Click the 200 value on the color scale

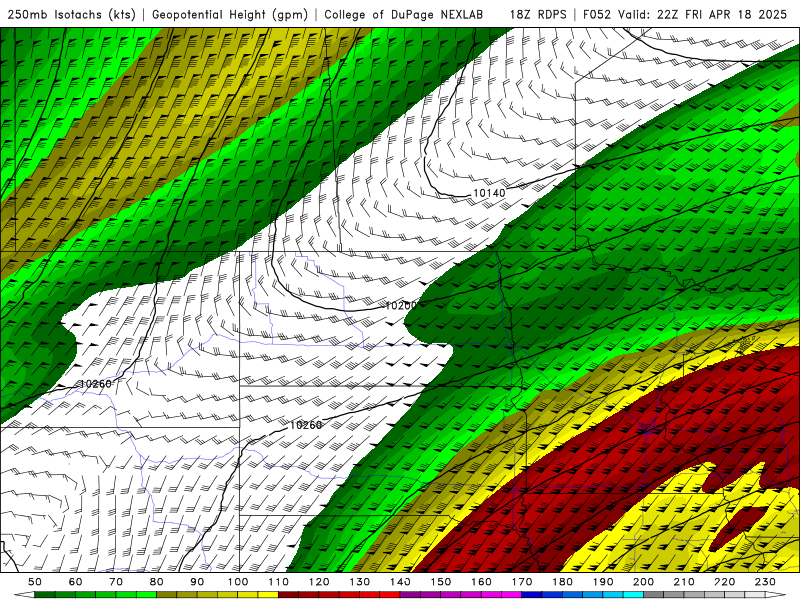pyautogui.click(x=643, y=582)
